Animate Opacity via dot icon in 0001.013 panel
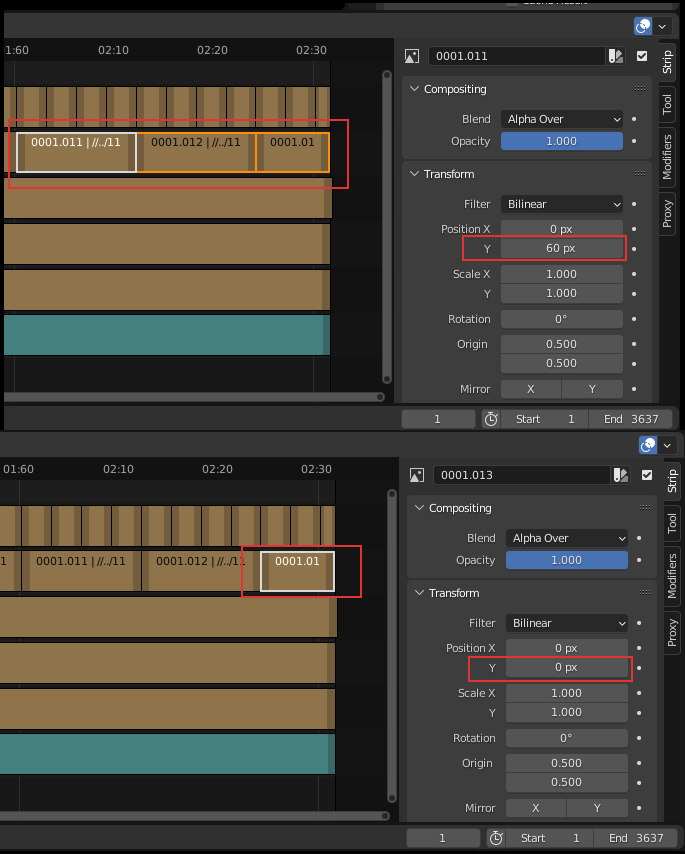 pyautogui.click(x=639, y=560)
